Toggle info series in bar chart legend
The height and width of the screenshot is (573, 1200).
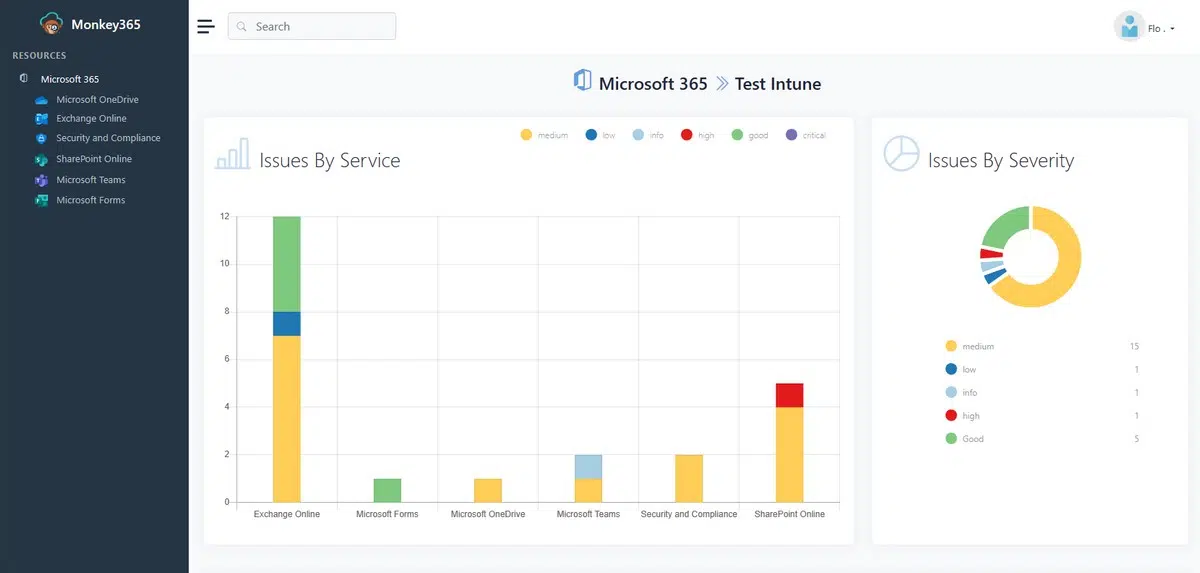pos(648,135)
